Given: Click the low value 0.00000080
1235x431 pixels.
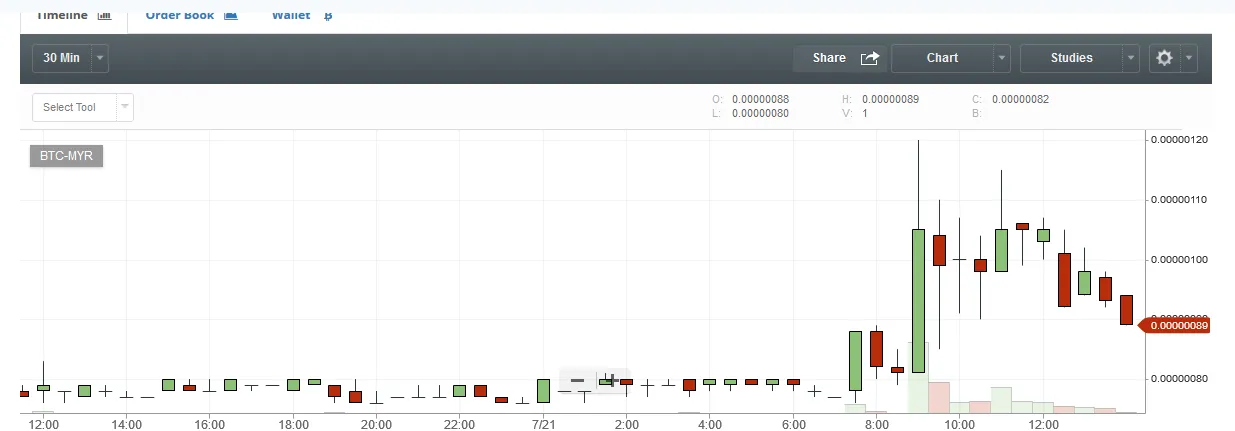Looking at the screenshot, I should 760,113.
